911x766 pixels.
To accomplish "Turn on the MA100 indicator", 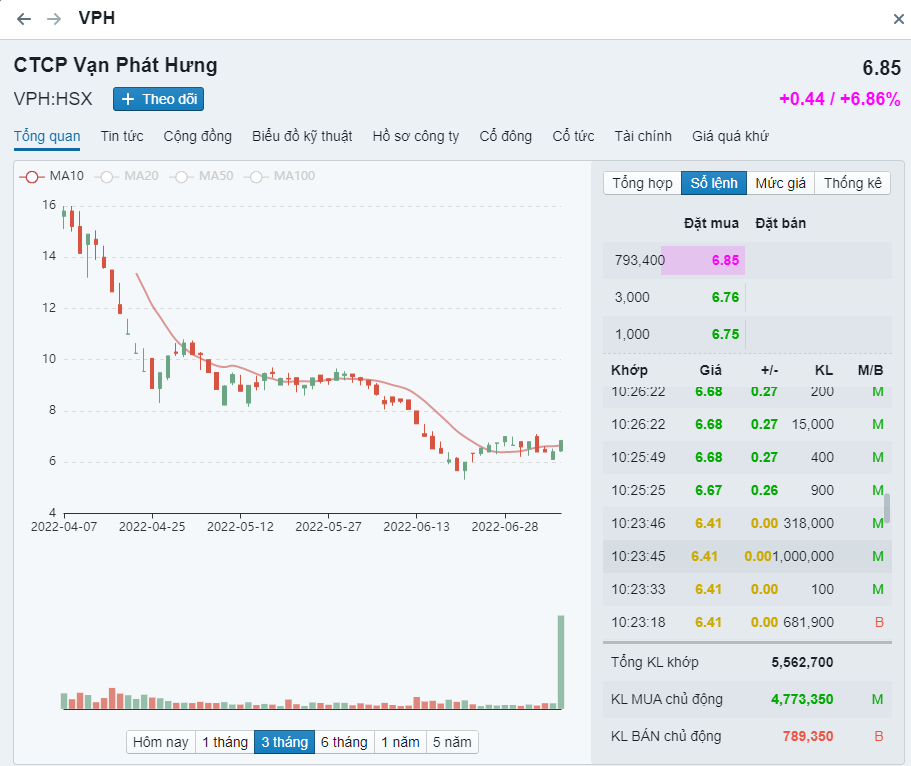I will 281,176.
